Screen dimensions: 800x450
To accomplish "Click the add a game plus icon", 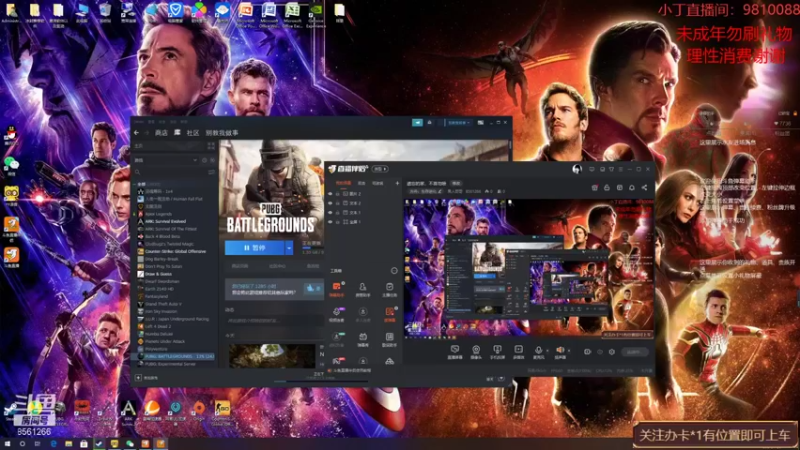I will pyautogui.click(x=138, y=378).
